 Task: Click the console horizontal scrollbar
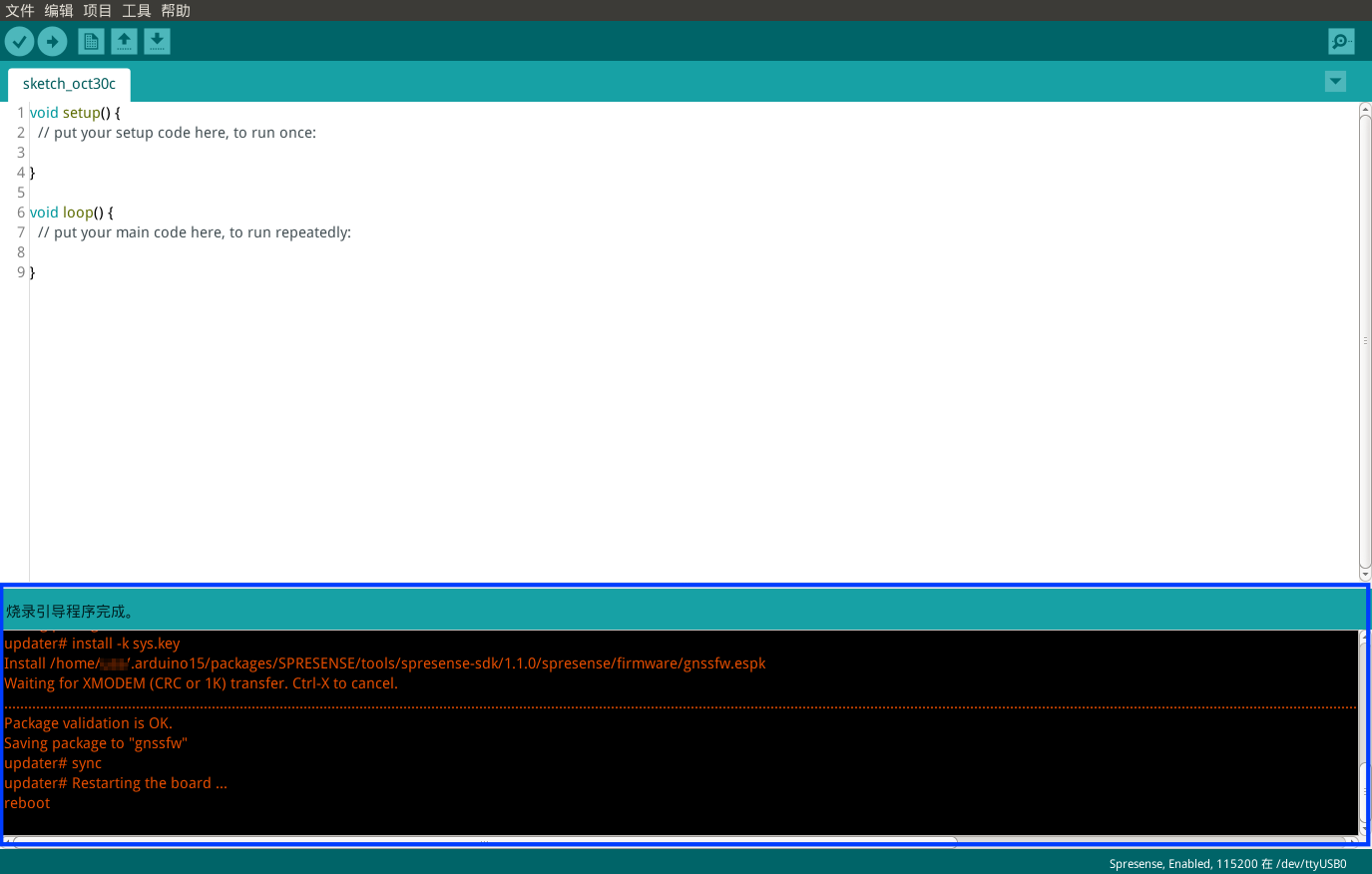pos(484,842)
